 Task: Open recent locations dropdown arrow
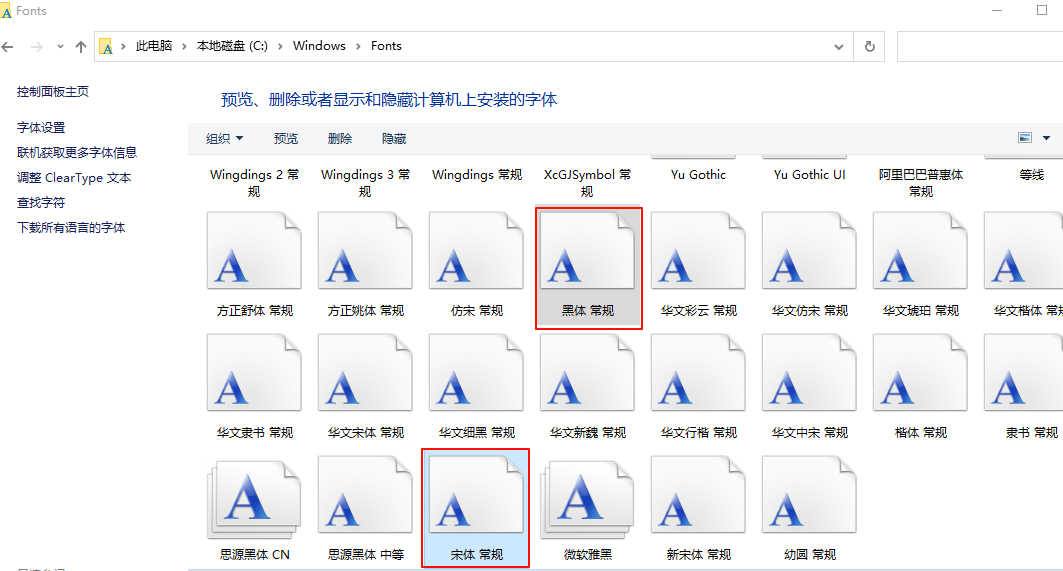(x=60, y=47)
